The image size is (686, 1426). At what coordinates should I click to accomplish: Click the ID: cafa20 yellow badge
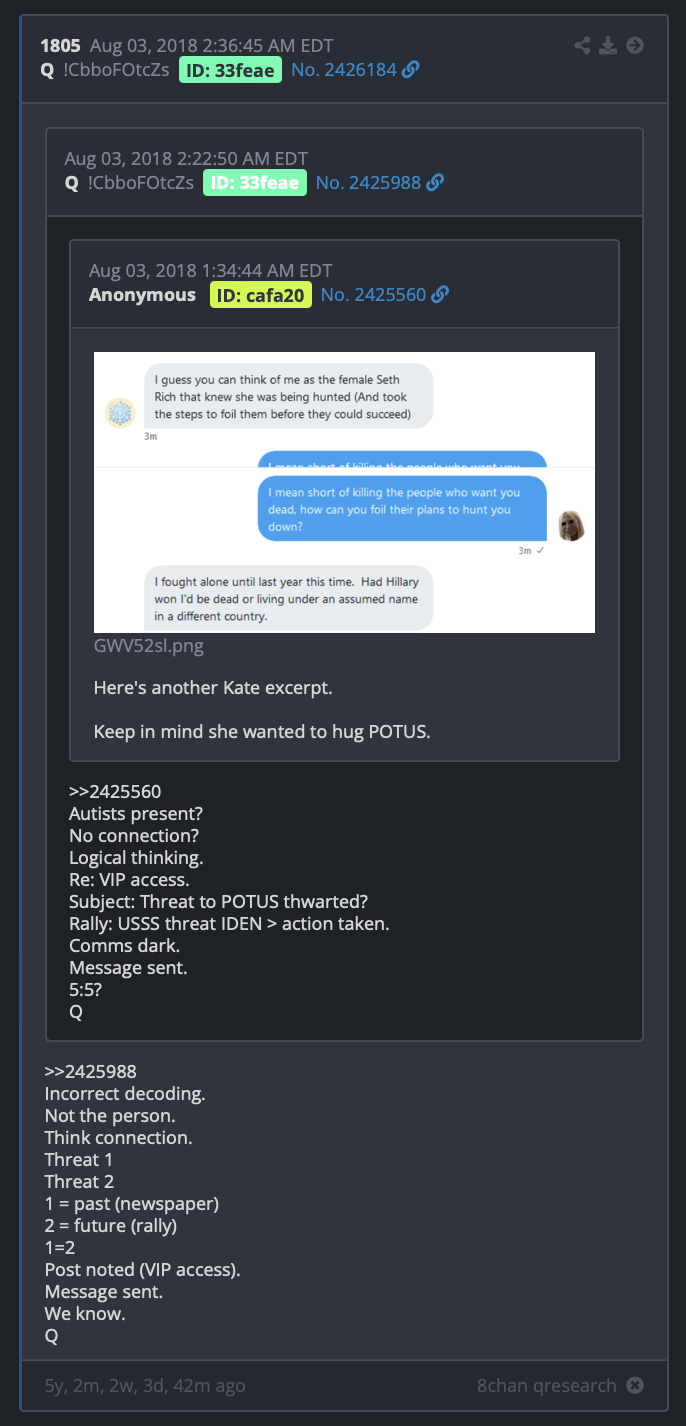[261, 295]
